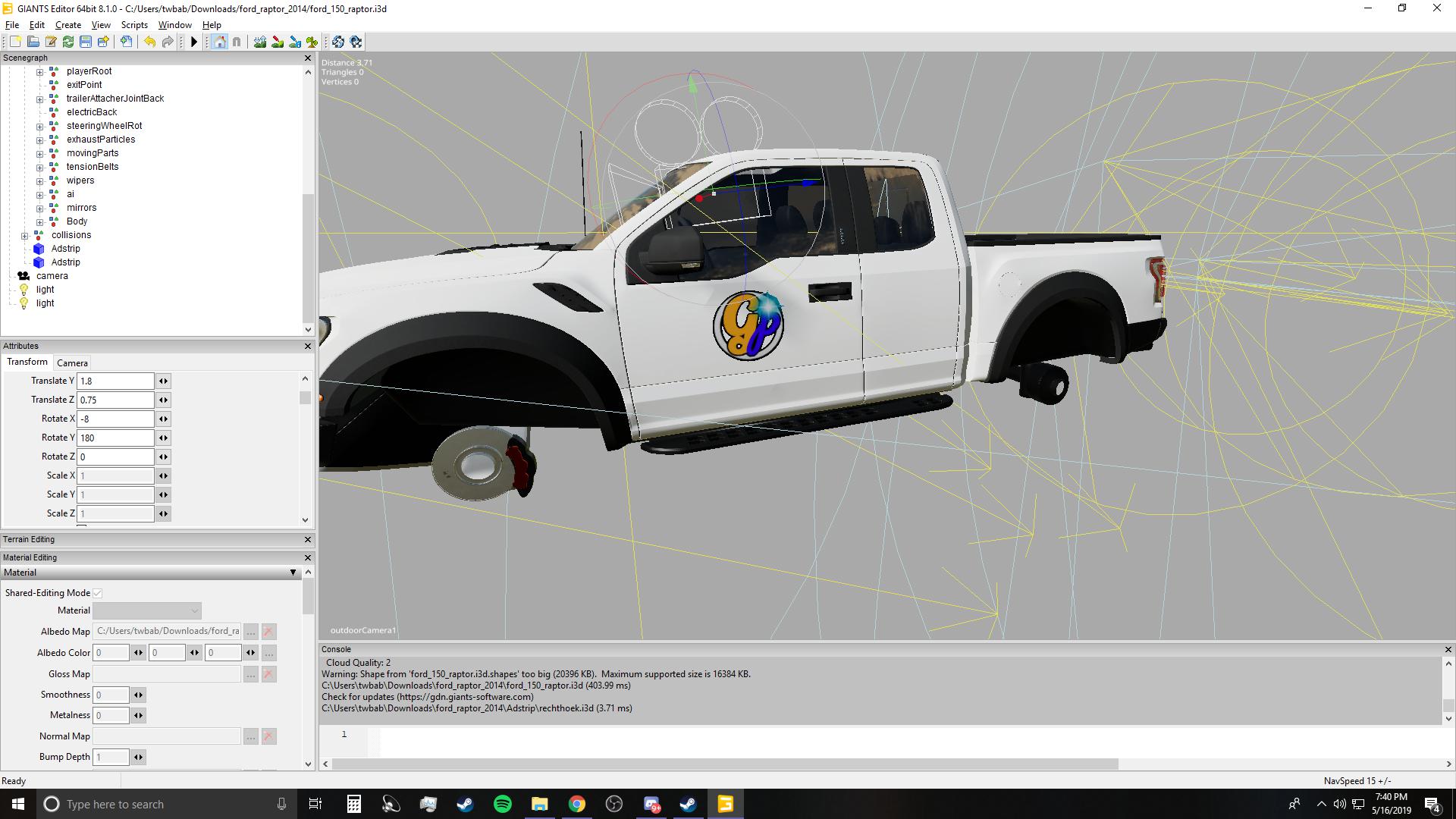Click the green Reload file icon
This screenshot has width=1456, height=819.
pos(68,42)
